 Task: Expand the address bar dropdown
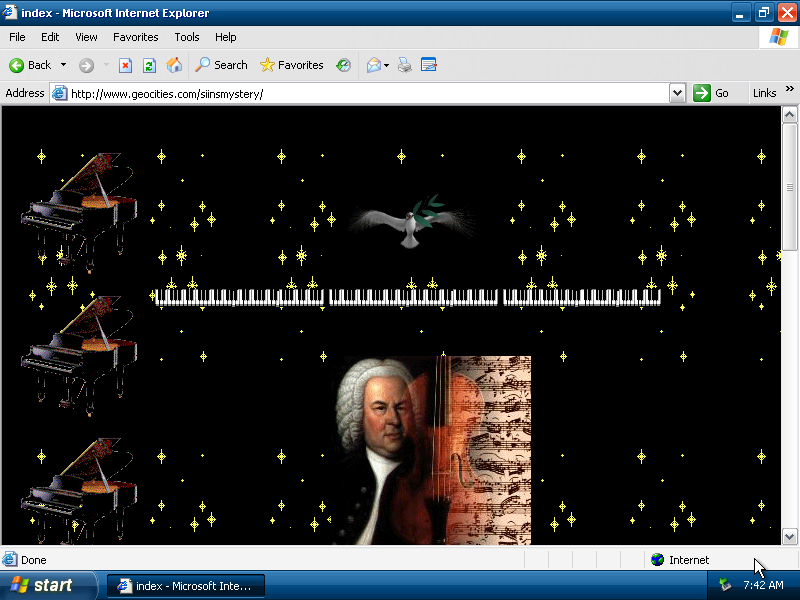[x=677, y=93]
